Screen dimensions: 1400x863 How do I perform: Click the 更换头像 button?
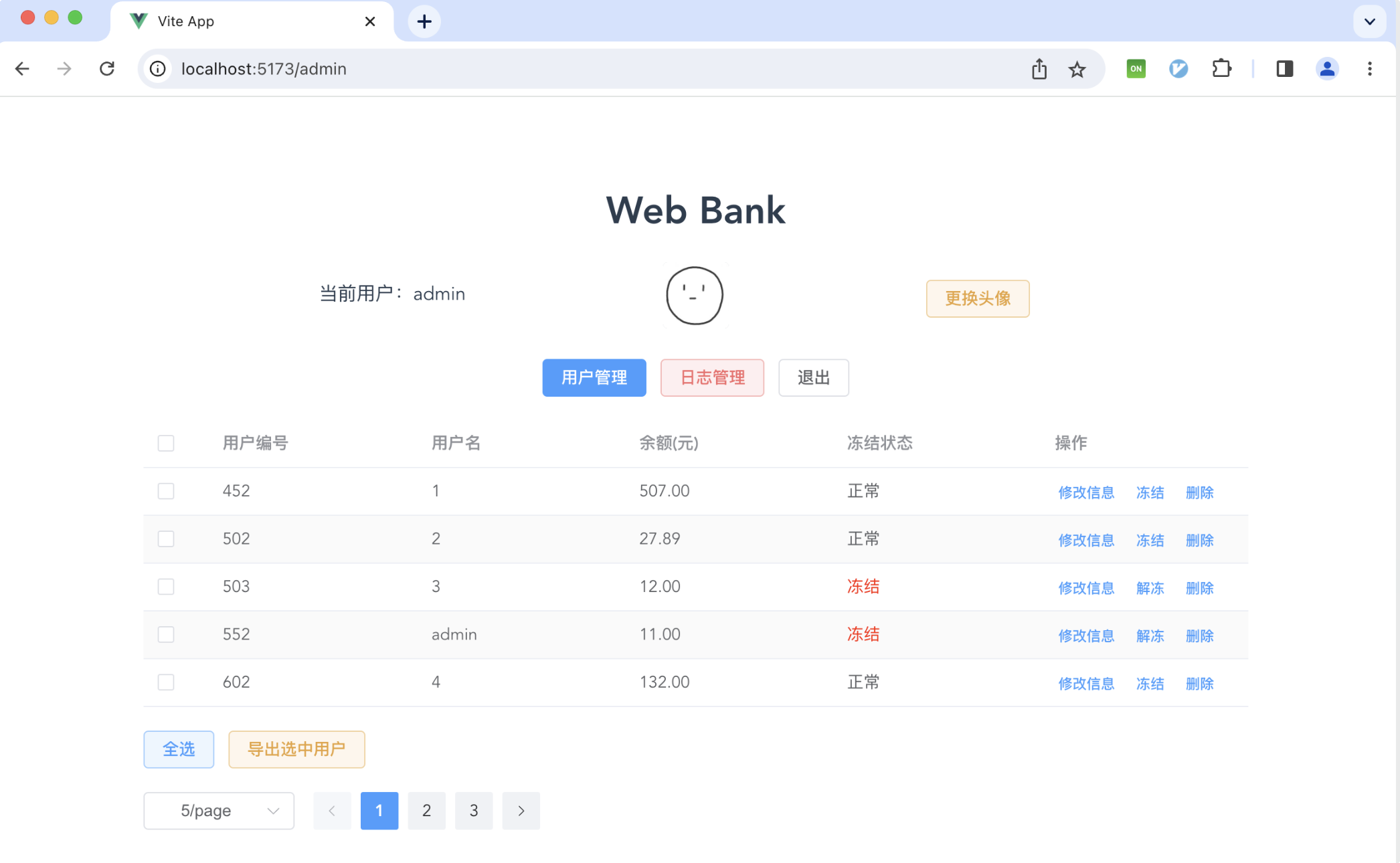click(977, 298)
